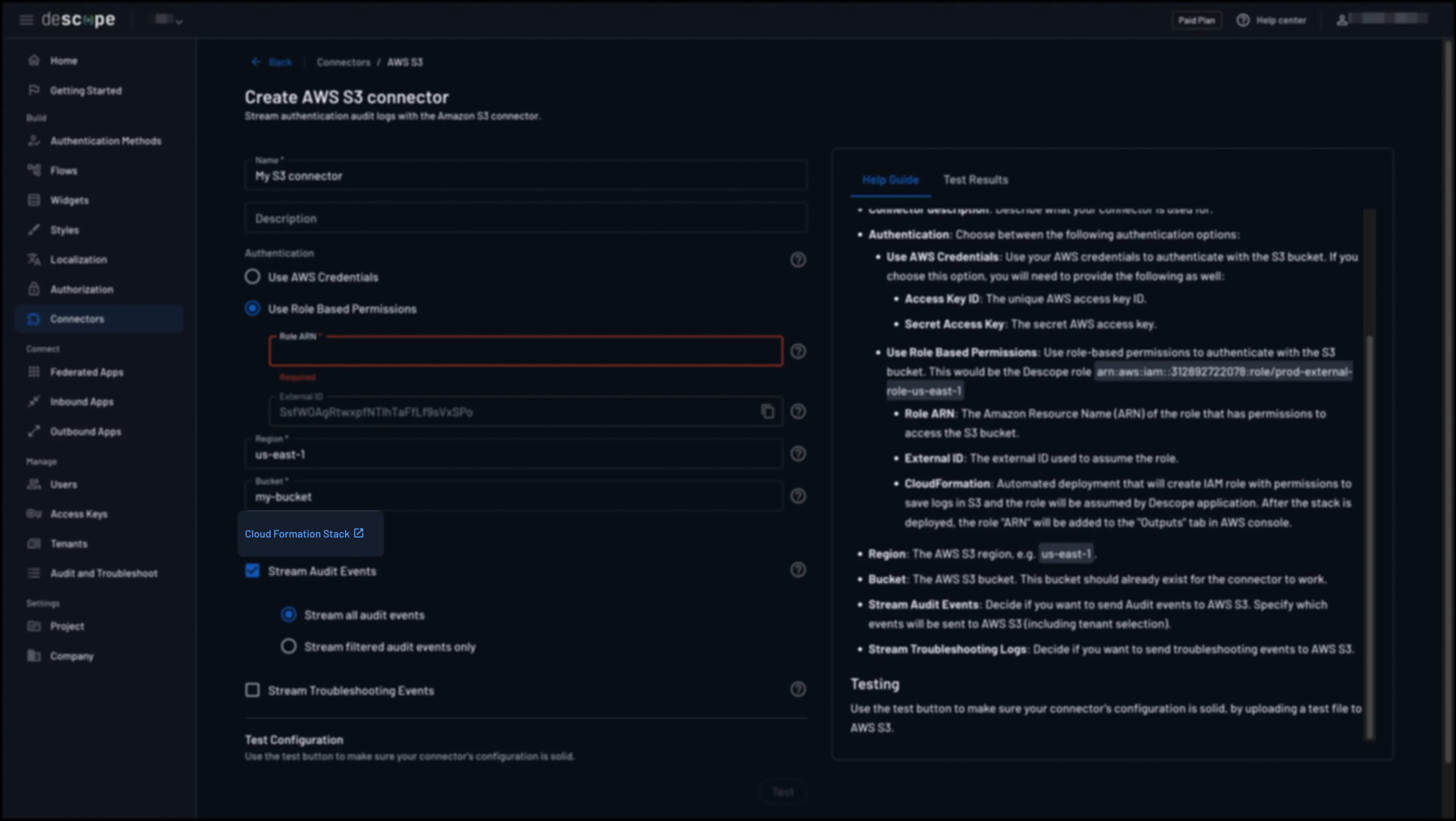Copy the External ID using the copy icon
Viewport: 1456px width, 821px height.
(767, 411)
